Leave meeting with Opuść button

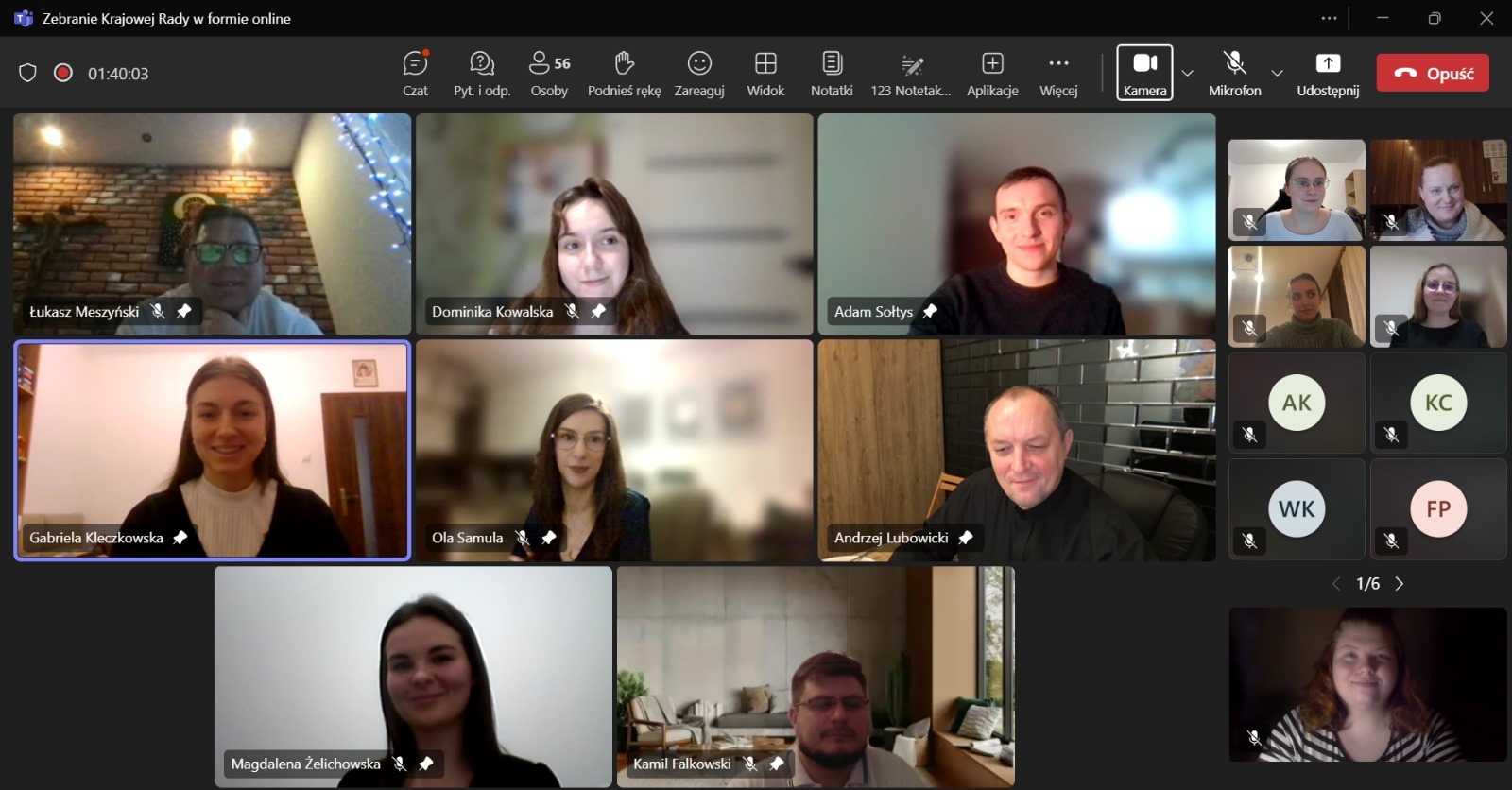(x=1433, y=73)
